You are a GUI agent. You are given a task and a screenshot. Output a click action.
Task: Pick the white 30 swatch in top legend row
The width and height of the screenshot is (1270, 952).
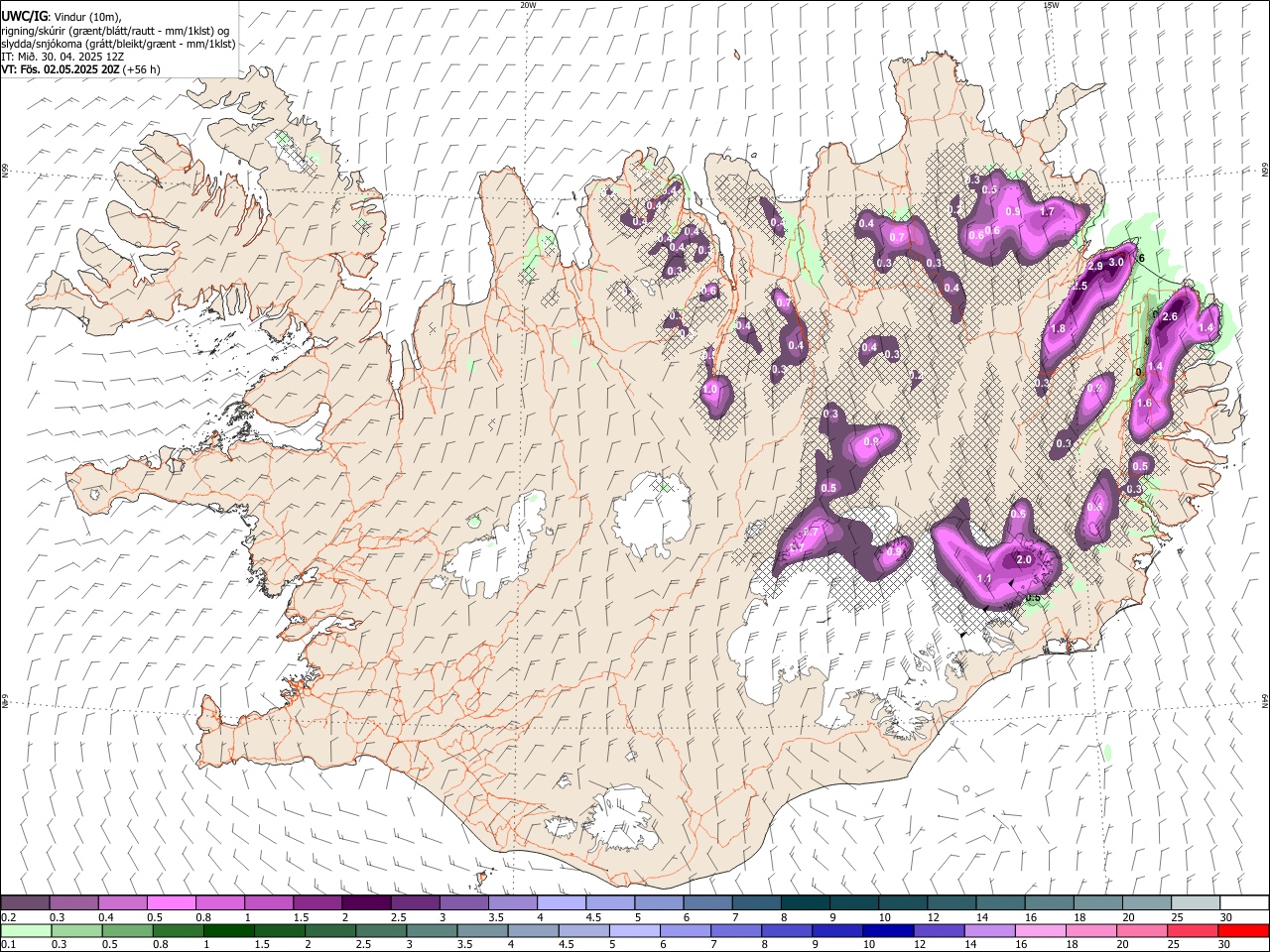click(x=1244, y=903)
